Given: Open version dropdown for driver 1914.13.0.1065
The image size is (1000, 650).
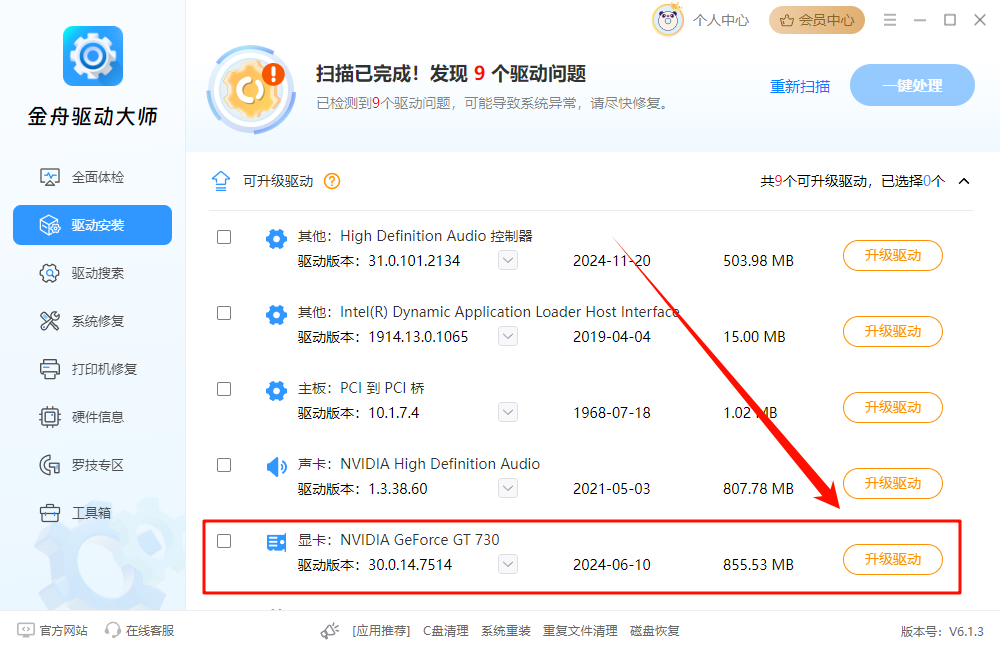Looking at the screenshot, I should (508, 336).
